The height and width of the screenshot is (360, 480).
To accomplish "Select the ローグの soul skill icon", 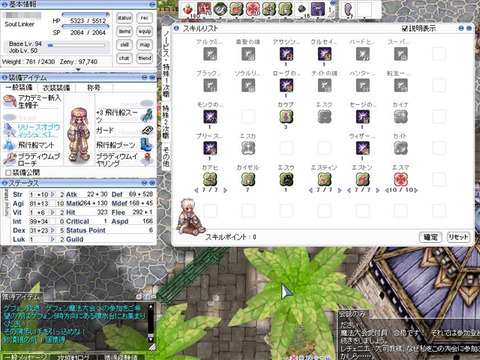I will pos(286,85).
